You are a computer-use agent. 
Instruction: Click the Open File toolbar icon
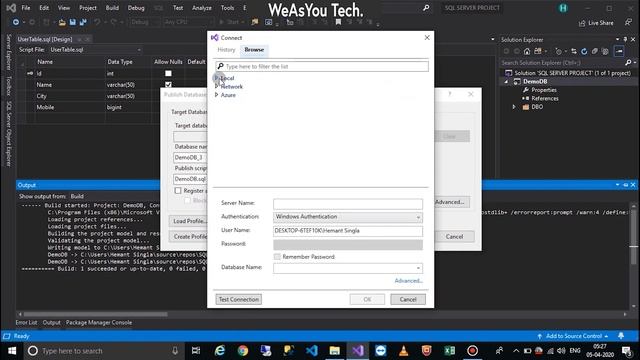tap(62, 22)
